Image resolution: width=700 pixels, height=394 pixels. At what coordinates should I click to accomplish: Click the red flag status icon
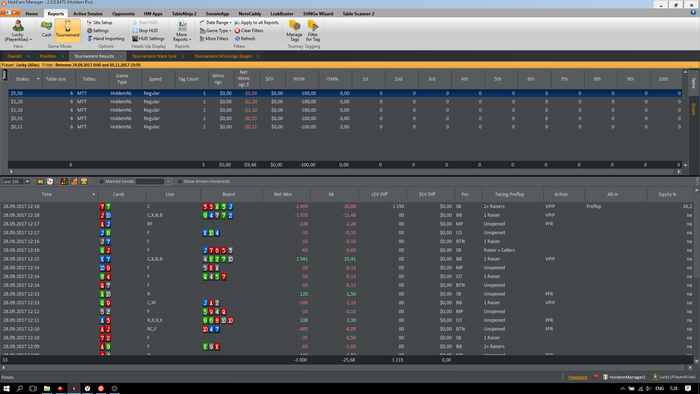click(596, 377)
